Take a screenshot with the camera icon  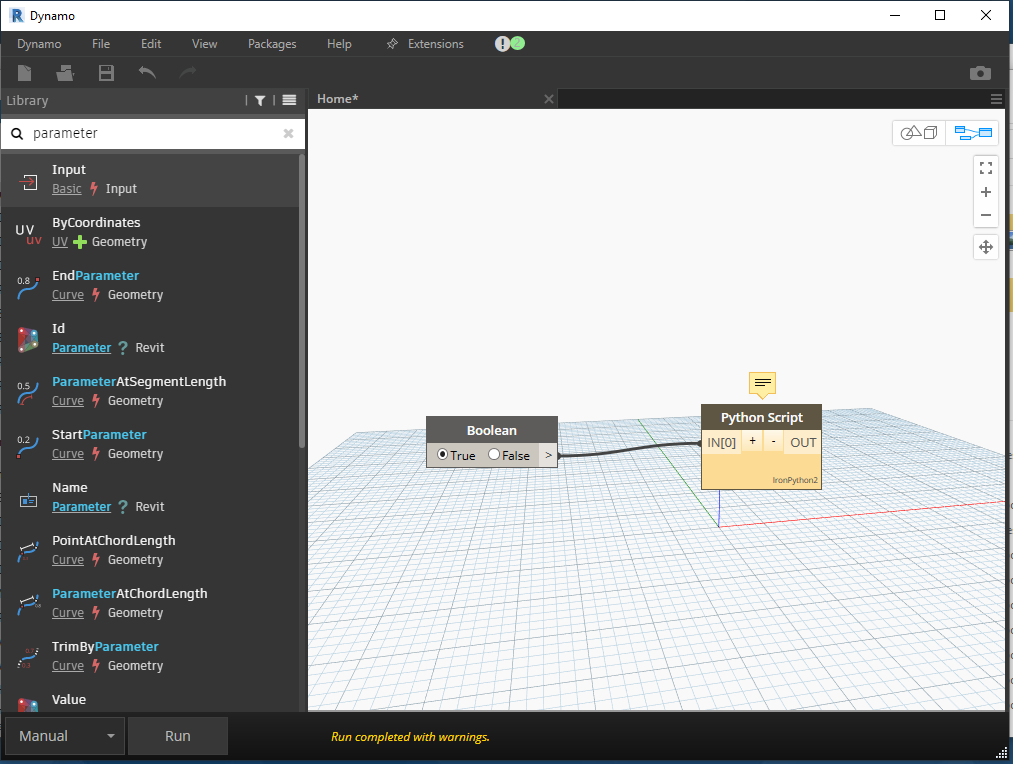click(x=980, y=73)
